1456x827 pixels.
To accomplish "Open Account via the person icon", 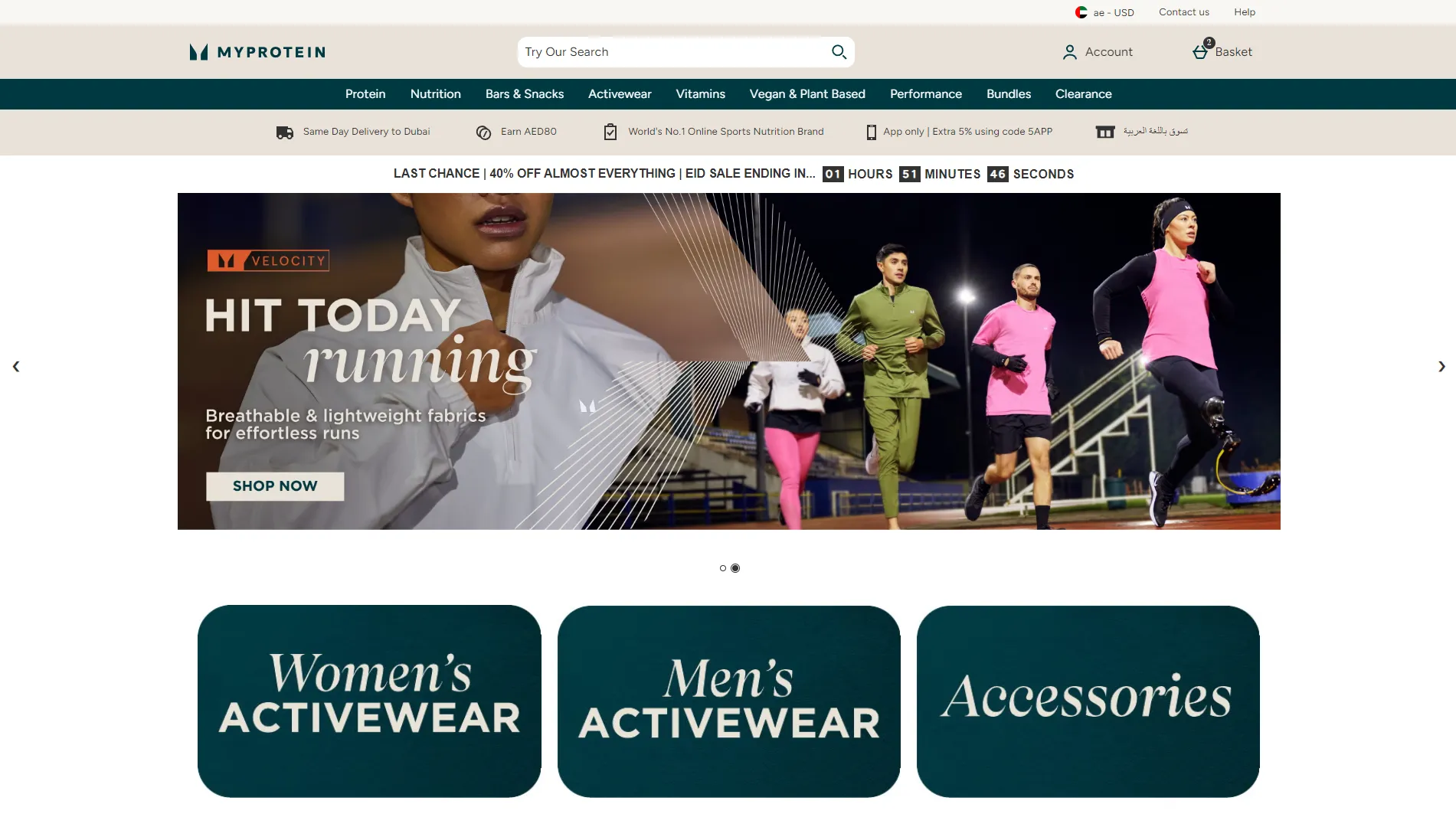I will 1069,52.
